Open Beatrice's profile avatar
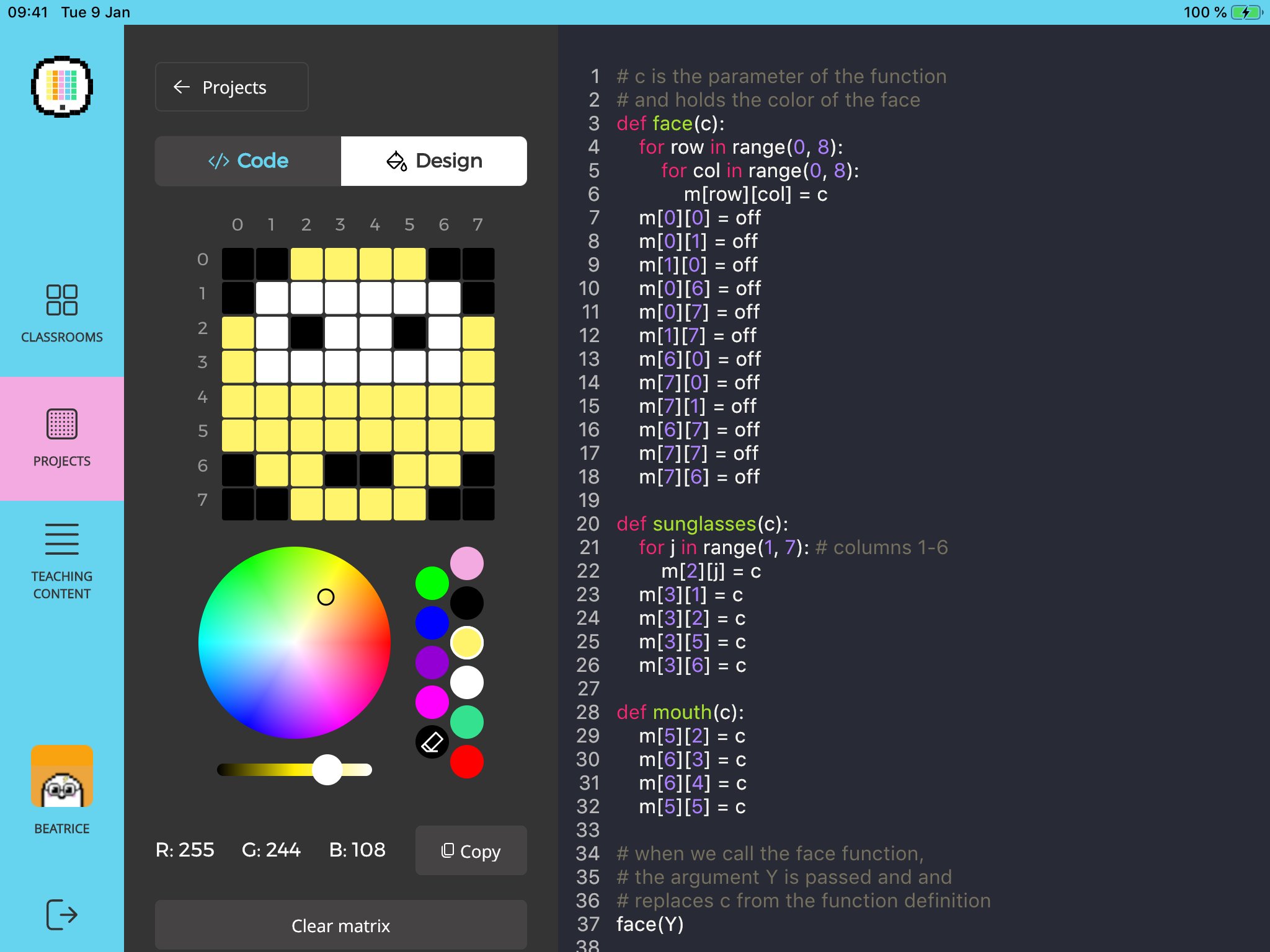 (62, 777)
